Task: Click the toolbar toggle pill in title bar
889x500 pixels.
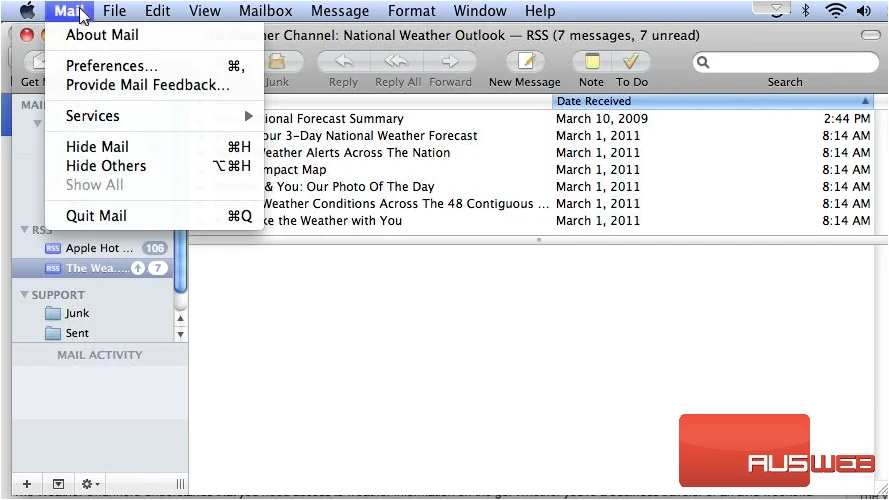Action: click(x=870, y=35)
